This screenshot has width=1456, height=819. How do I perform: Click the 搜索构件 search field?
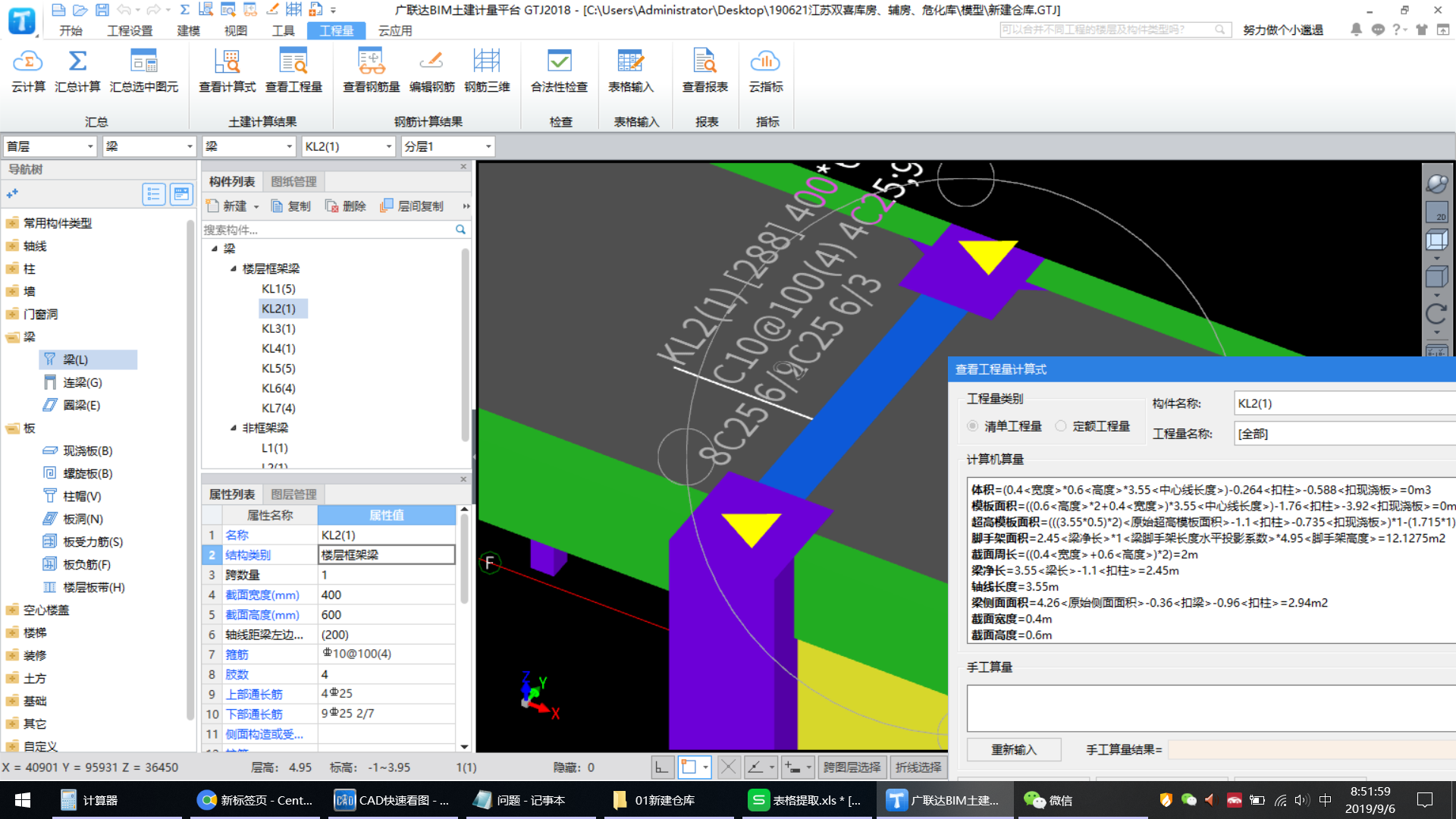328,229
